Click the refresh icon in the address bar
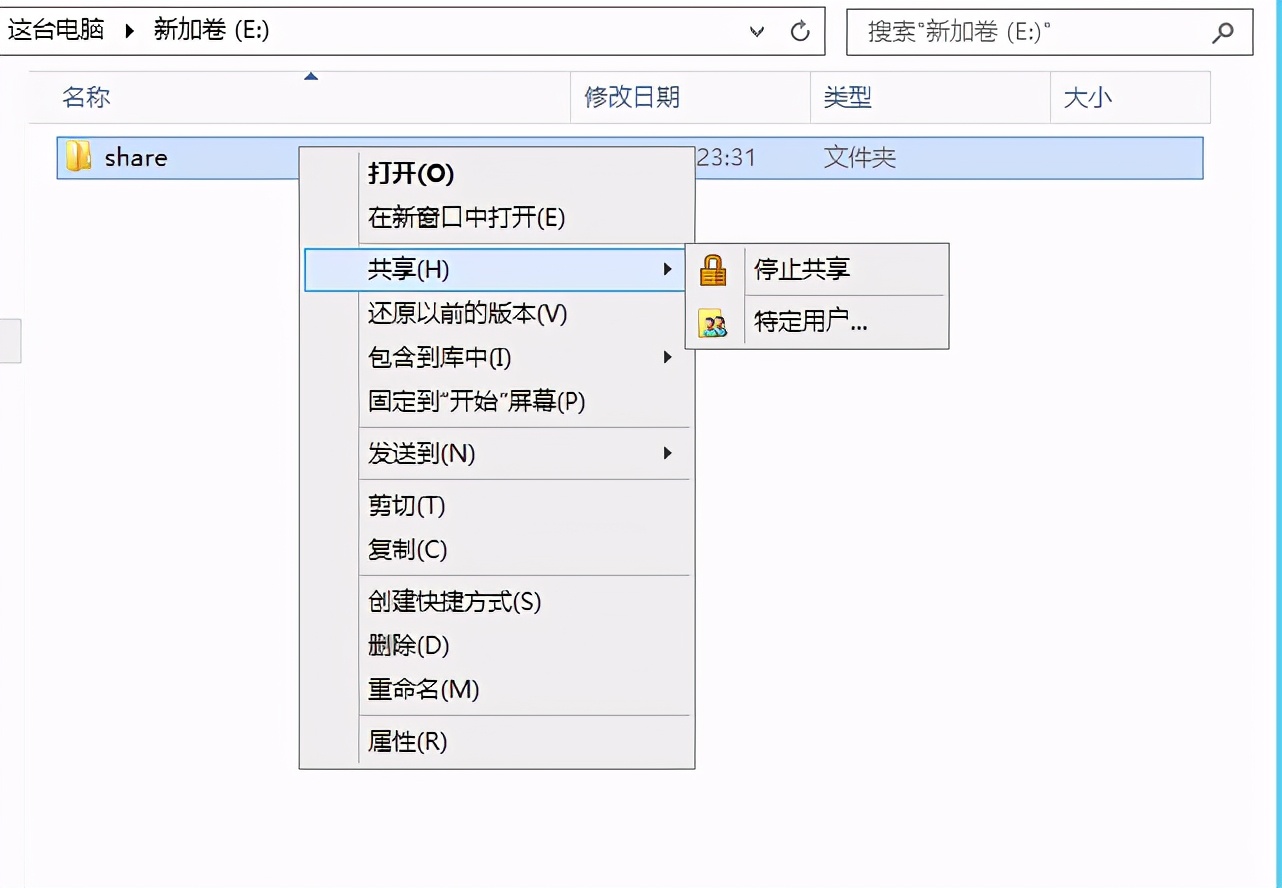 click(x=798, y=31)
